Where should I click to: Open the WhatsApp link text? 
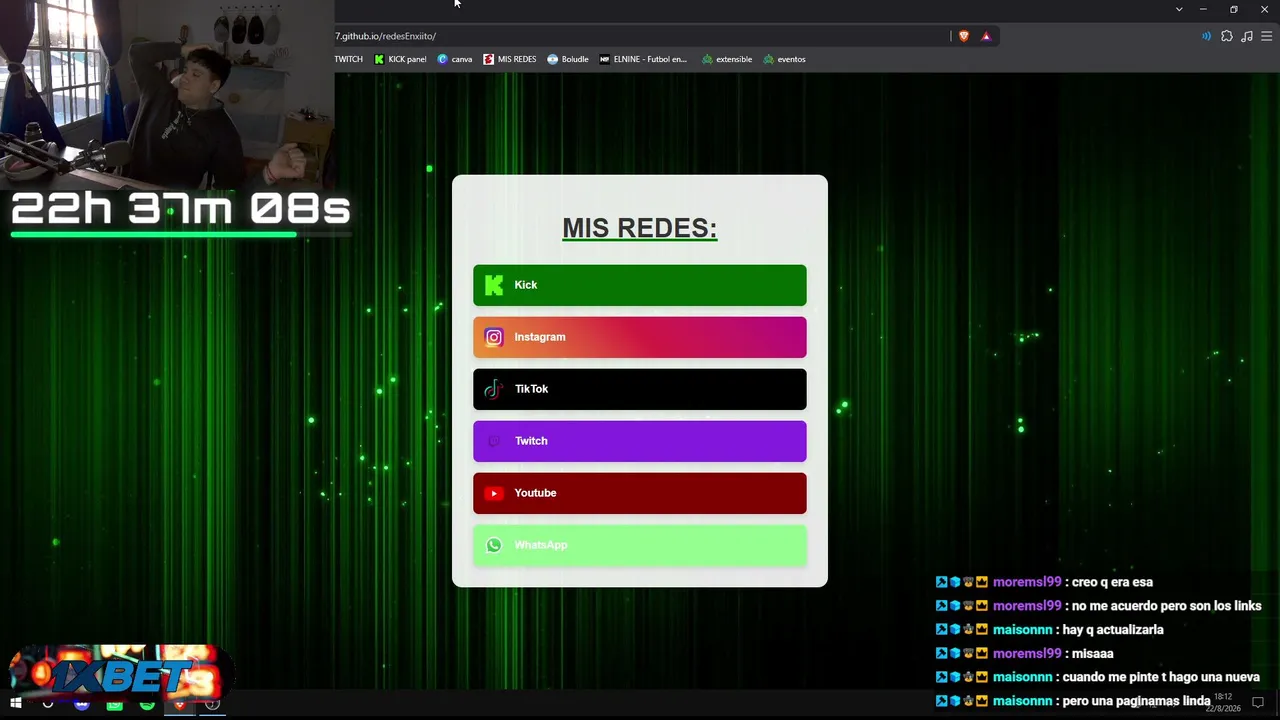click(x=541, y=545)
